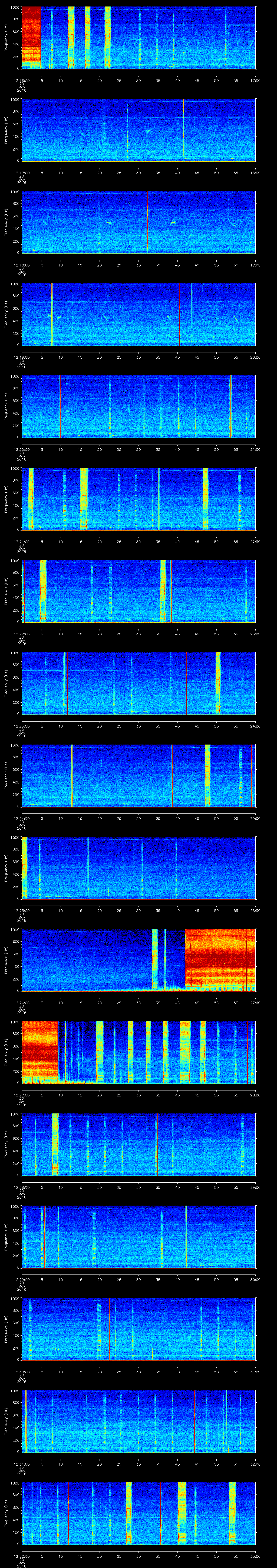The width and height of the screenshot is (277, 1568).
Task: Click the spectrogram panel starting at 12:20:00
Action: point(139,407)
